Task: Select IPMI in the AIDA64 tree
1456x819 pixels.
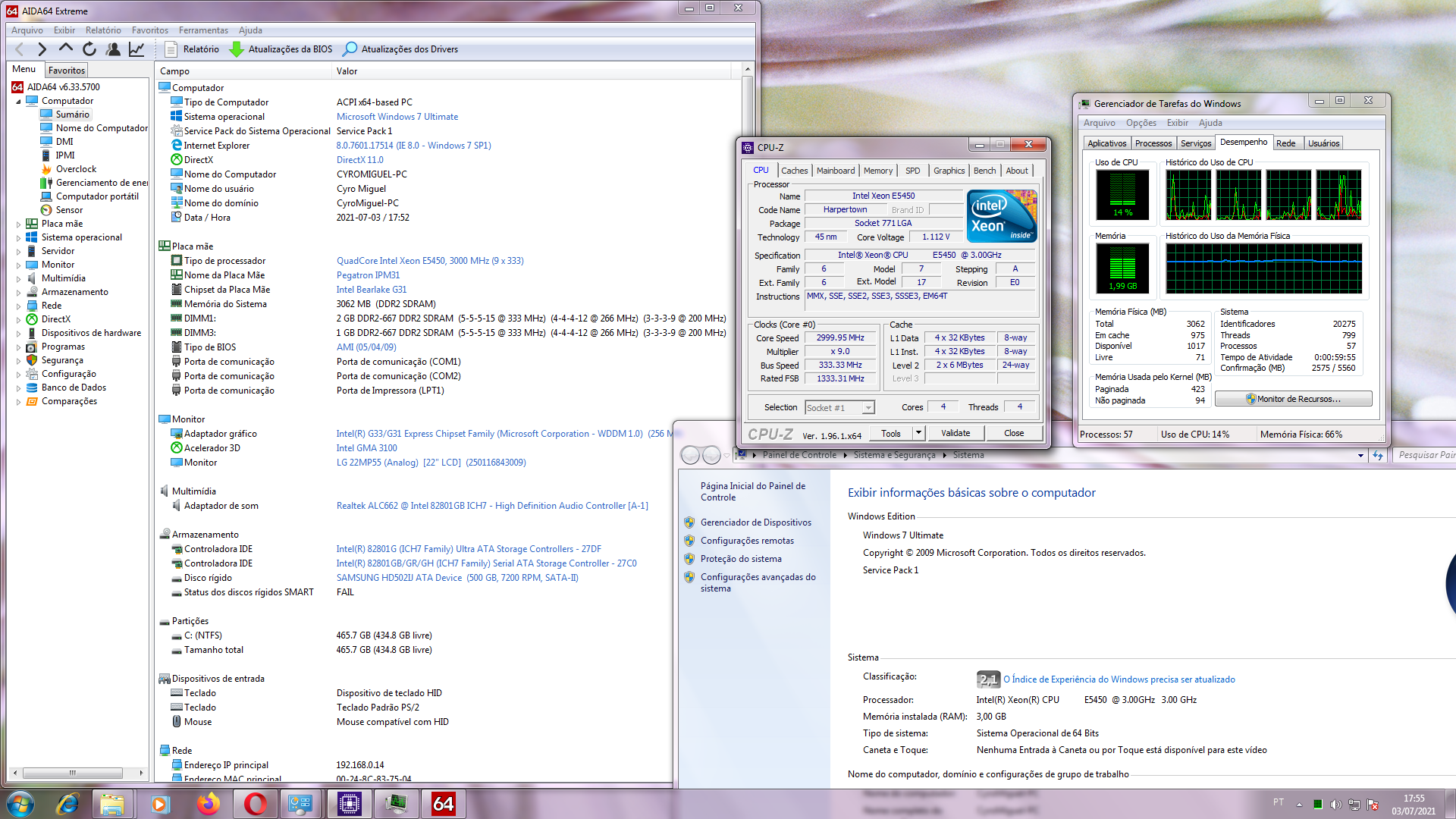Action: [x=65, y=155]
